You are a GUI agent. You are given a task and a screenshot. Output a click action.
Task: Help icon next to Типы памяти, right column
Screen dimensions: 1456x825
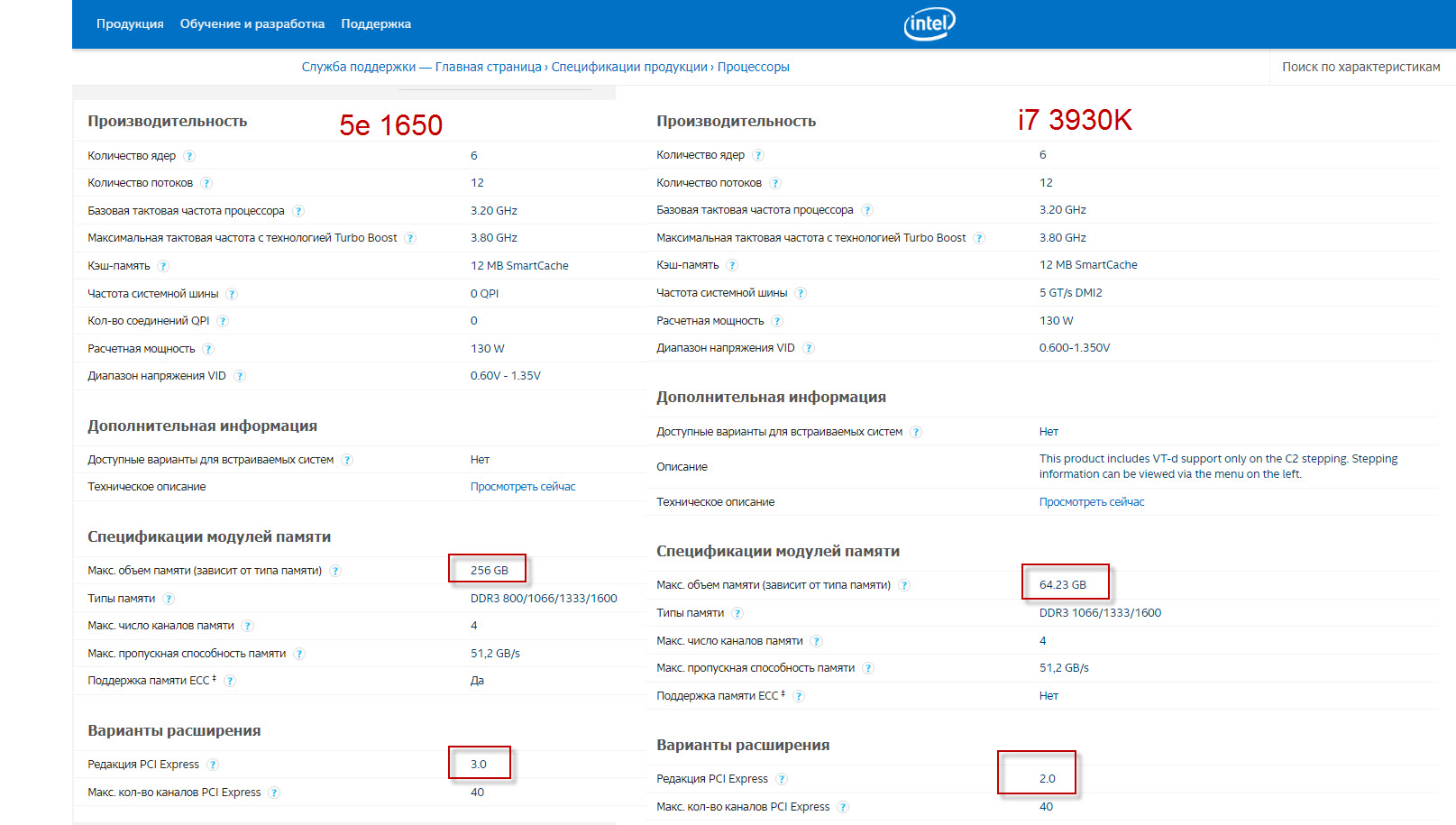click(x=737, y=613)
